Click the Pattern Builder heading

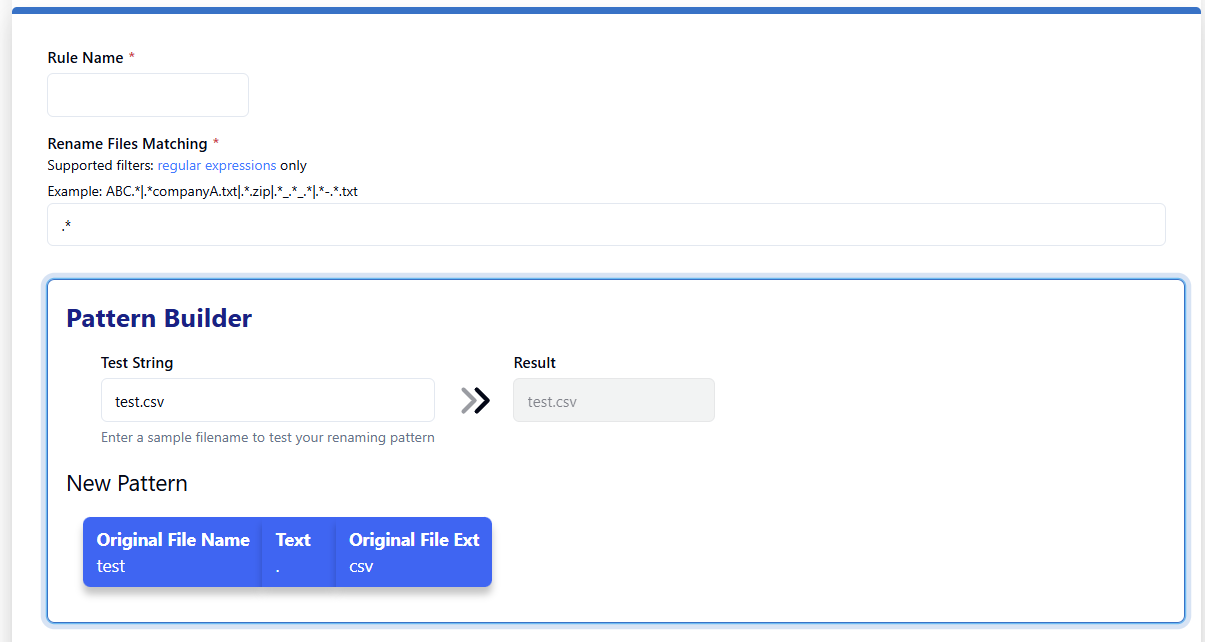click(159, 319)
